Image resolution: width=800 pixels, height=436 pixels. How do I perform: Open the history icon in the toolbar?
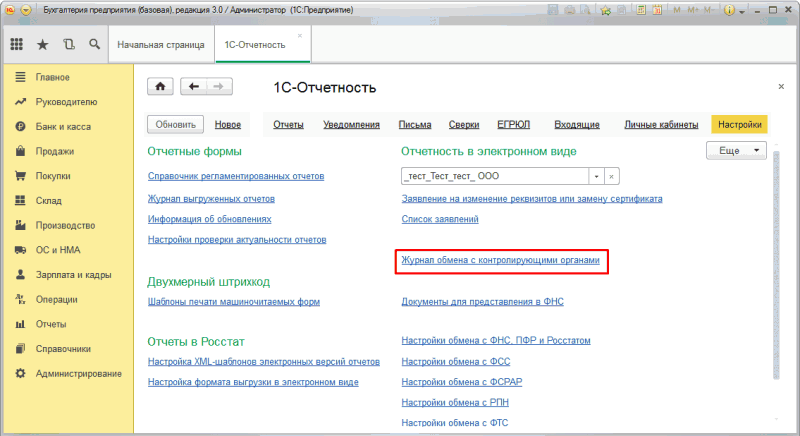click(x=69, y=45)
